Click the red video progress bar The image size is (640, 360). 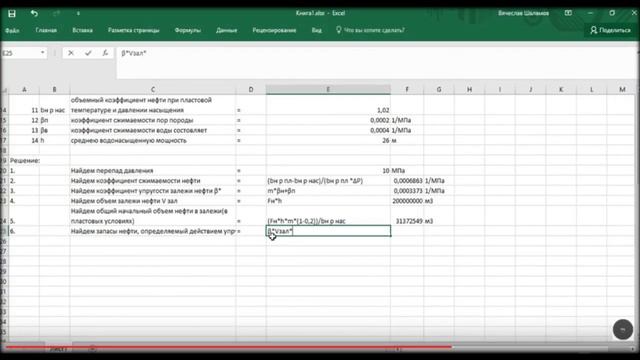(x=229, y=347)
